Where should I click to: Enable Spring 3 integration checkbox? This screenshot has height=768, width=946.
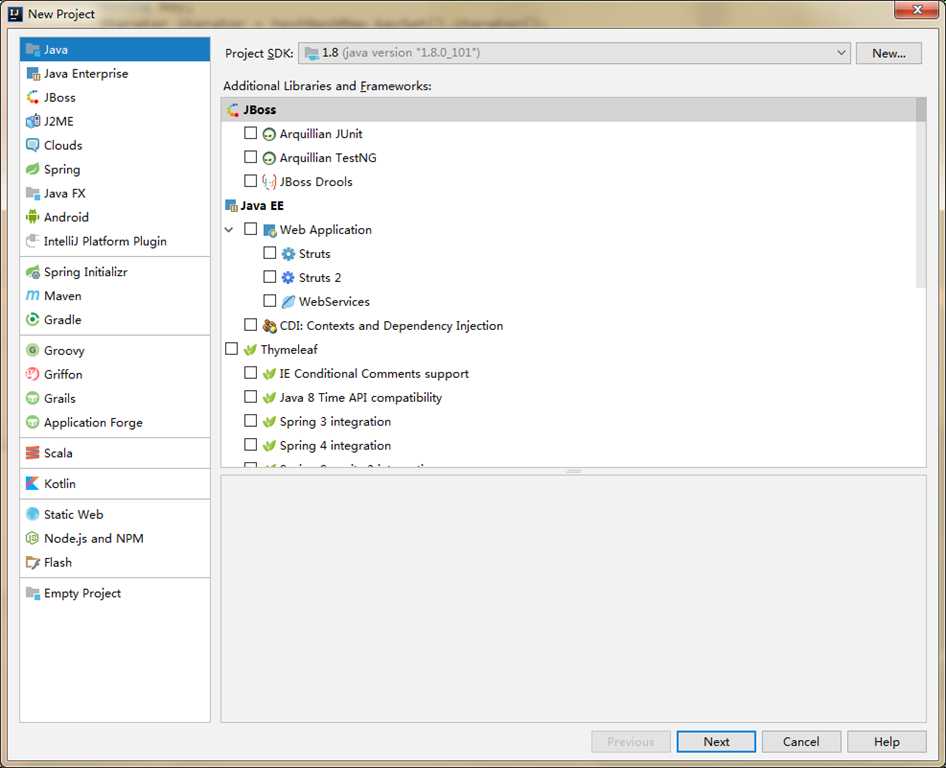(250, 420)
